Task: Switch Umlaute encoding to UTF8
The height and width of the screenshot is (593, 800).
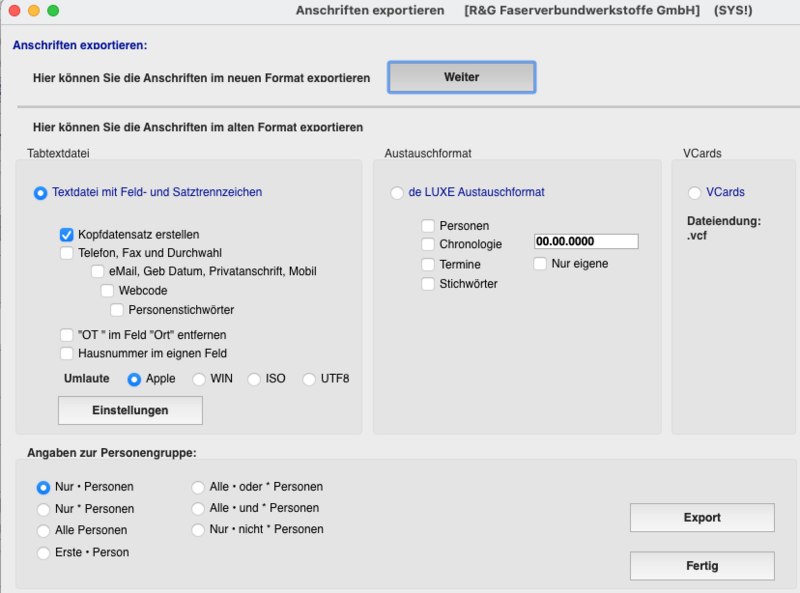Action: pyautogui.click(x=309, y=379)
